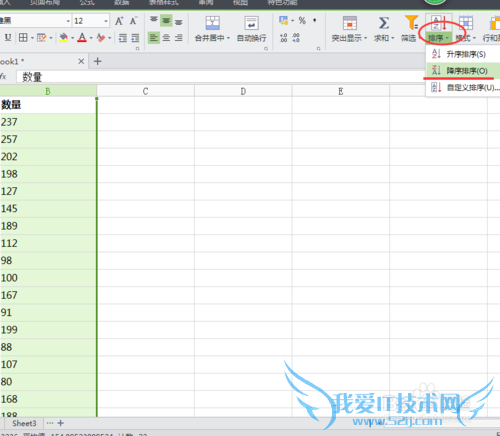Click the 格式 table format icon

coord(466,23)
